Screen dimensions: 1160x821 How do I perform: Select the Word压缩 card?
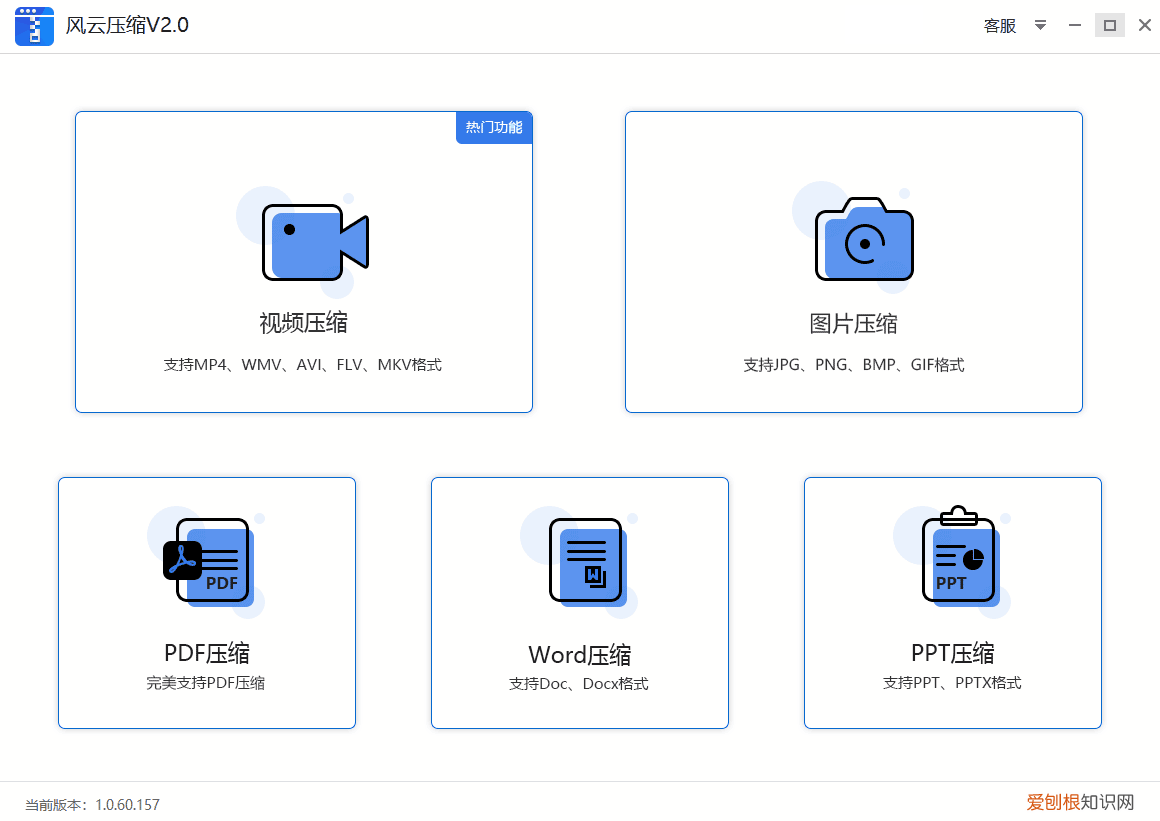coord(579,602)
